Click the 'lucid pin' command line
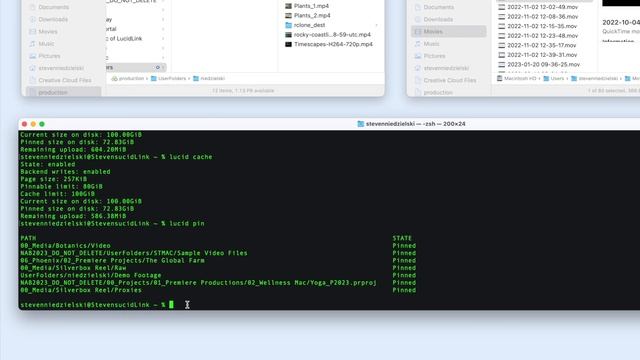 tap(113, 224)
